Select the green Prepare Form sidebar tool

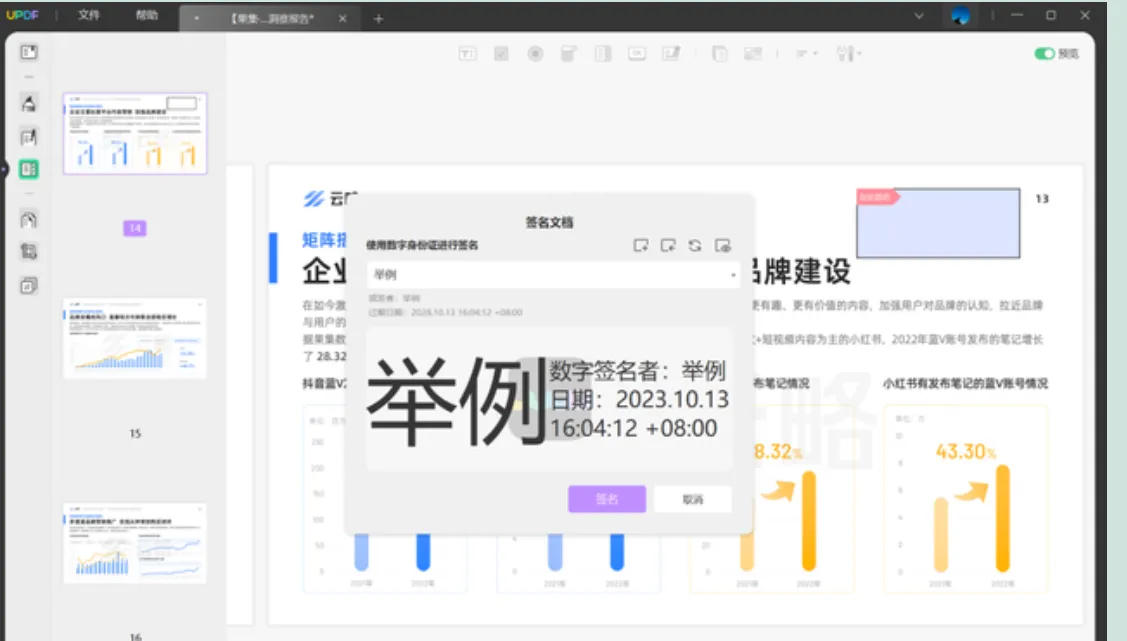click(x=29, y=169)
